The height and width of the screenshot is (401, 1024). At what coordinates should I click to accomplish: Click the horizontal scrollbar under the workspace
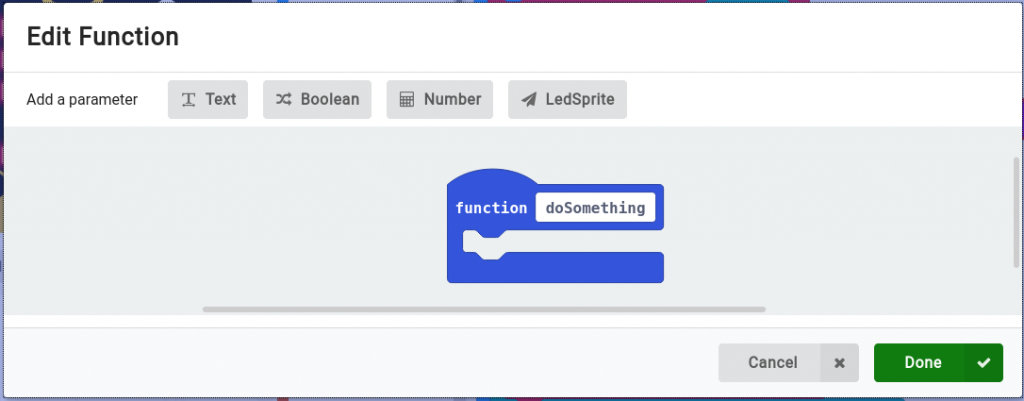[483, 310]
